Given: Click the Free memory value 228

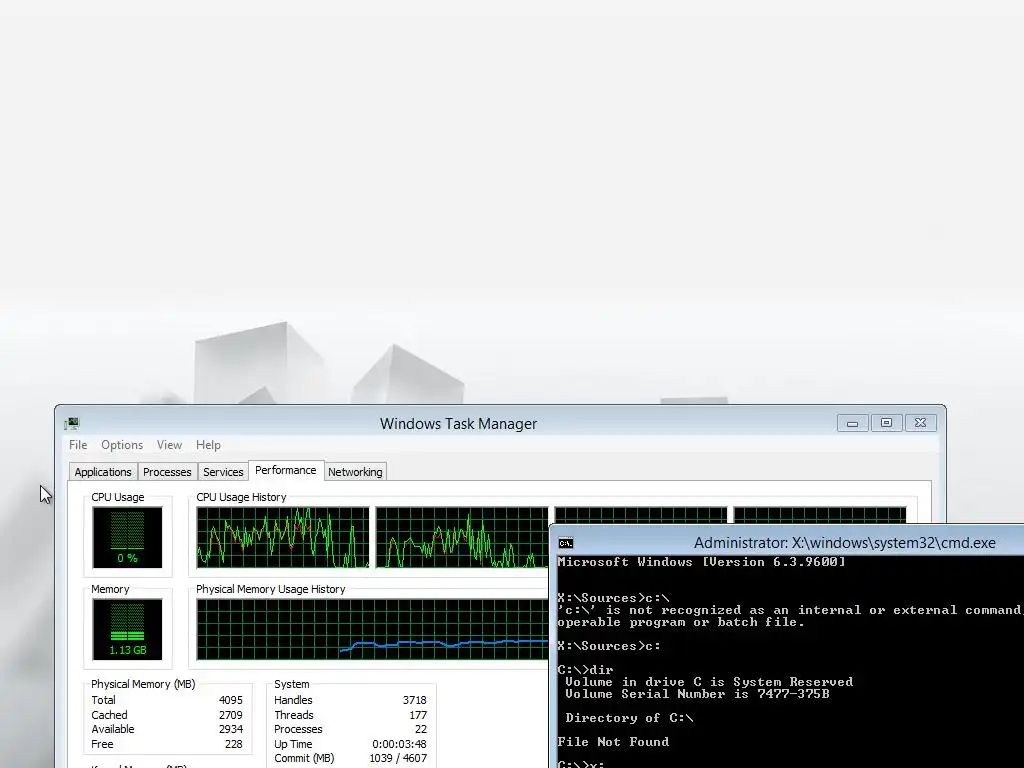Looking at the screenshot, I should point(234,744).
